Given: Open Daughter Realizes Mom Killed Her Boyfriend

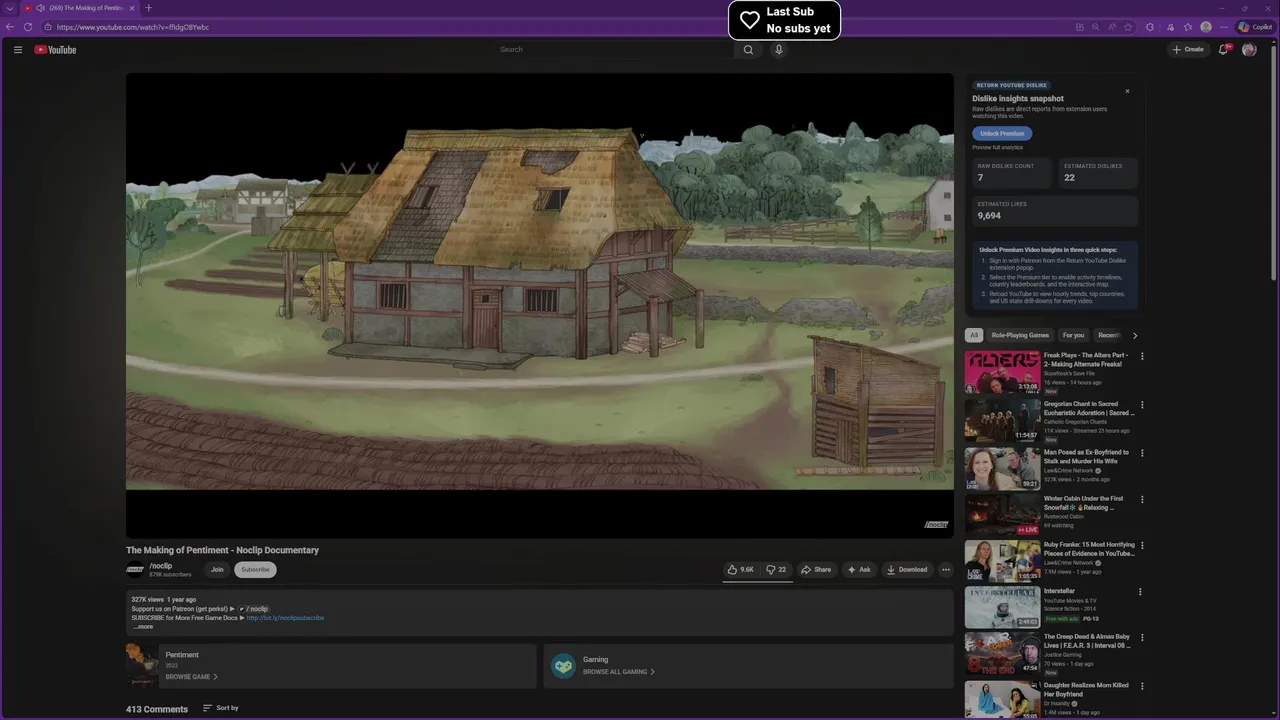Looking at the screenshot, I should (x=1086, y=689).
